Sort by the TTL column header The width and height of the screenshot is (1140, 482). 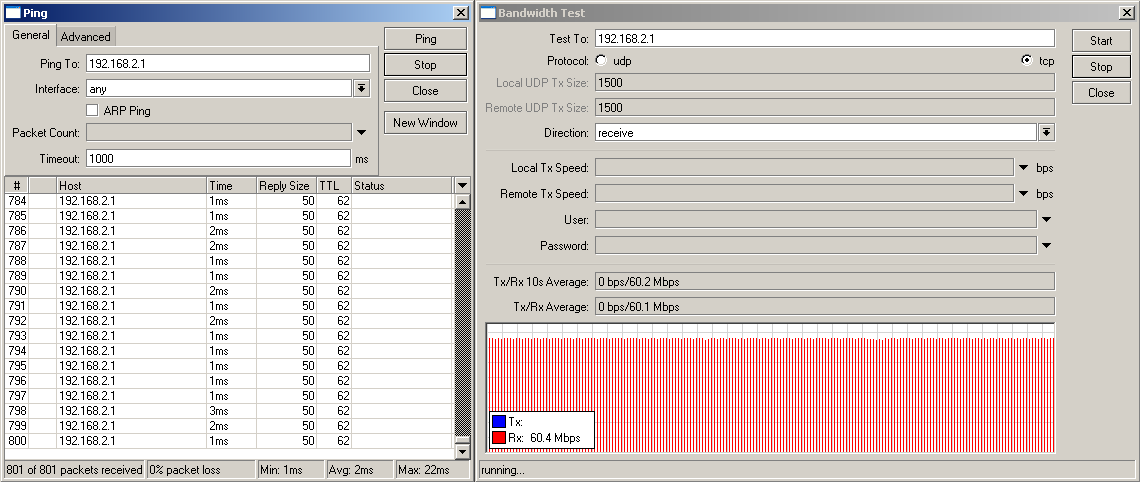click(334, 185)
